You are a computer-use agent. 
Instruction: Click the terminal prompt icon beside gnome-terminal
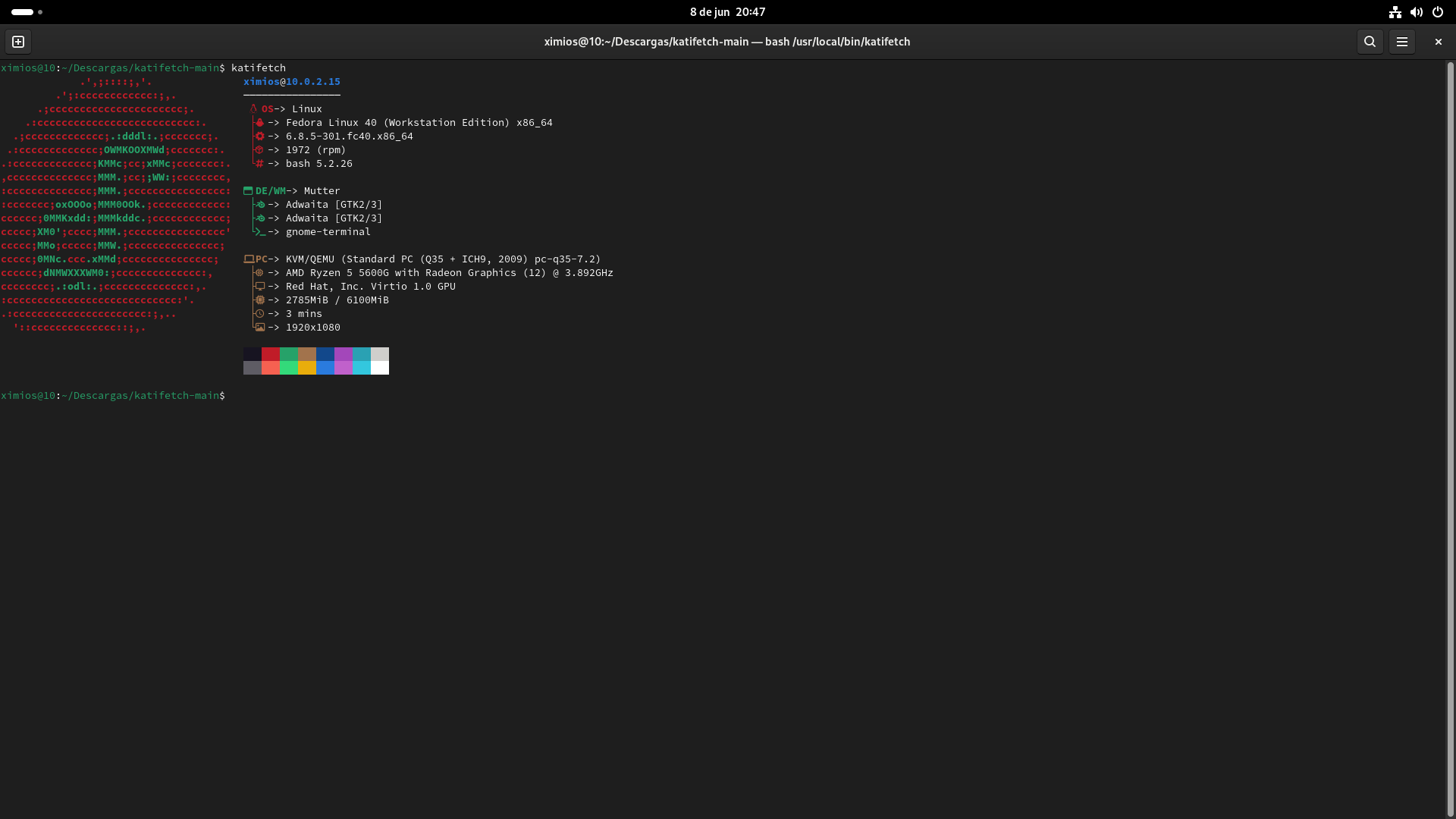259,232
